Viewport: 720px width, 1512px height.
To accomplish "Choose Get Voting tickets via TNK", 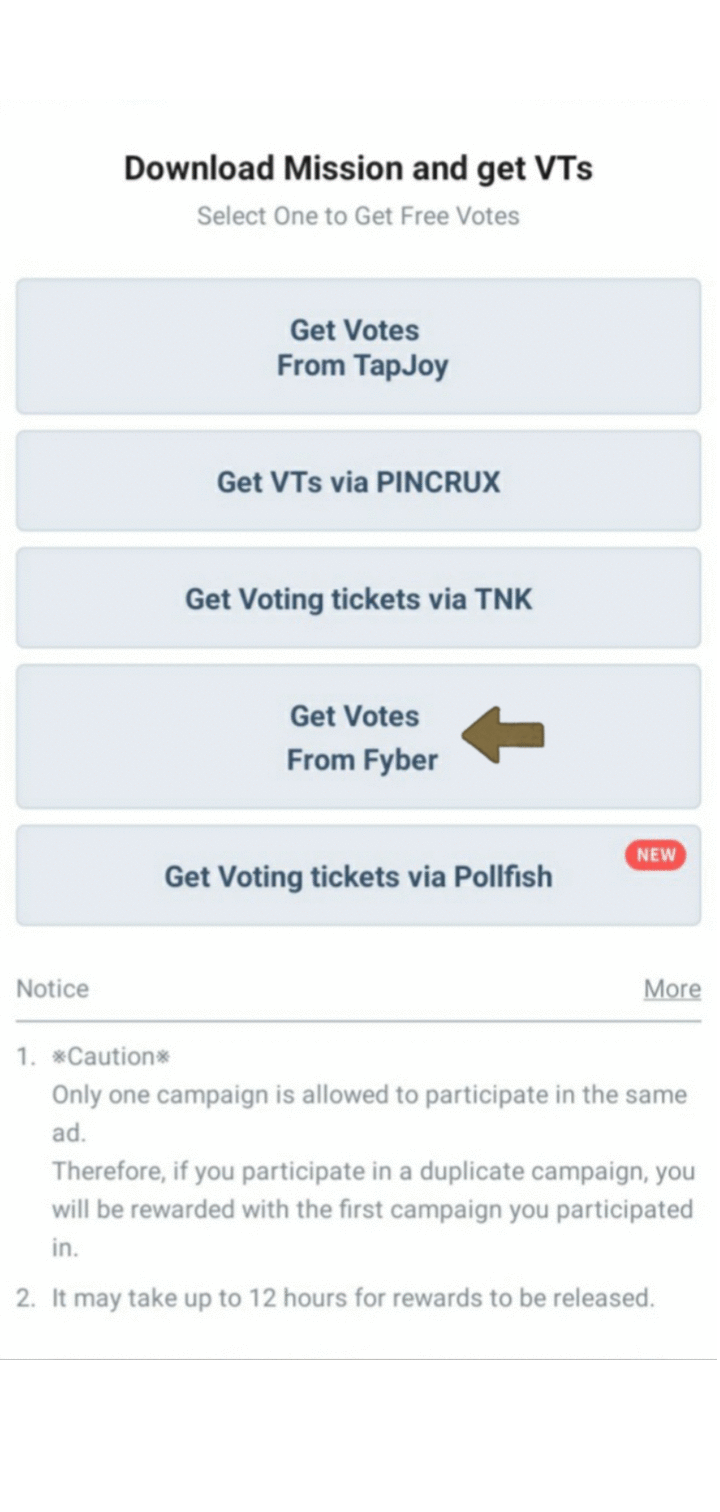I will (x=358, y=599).
